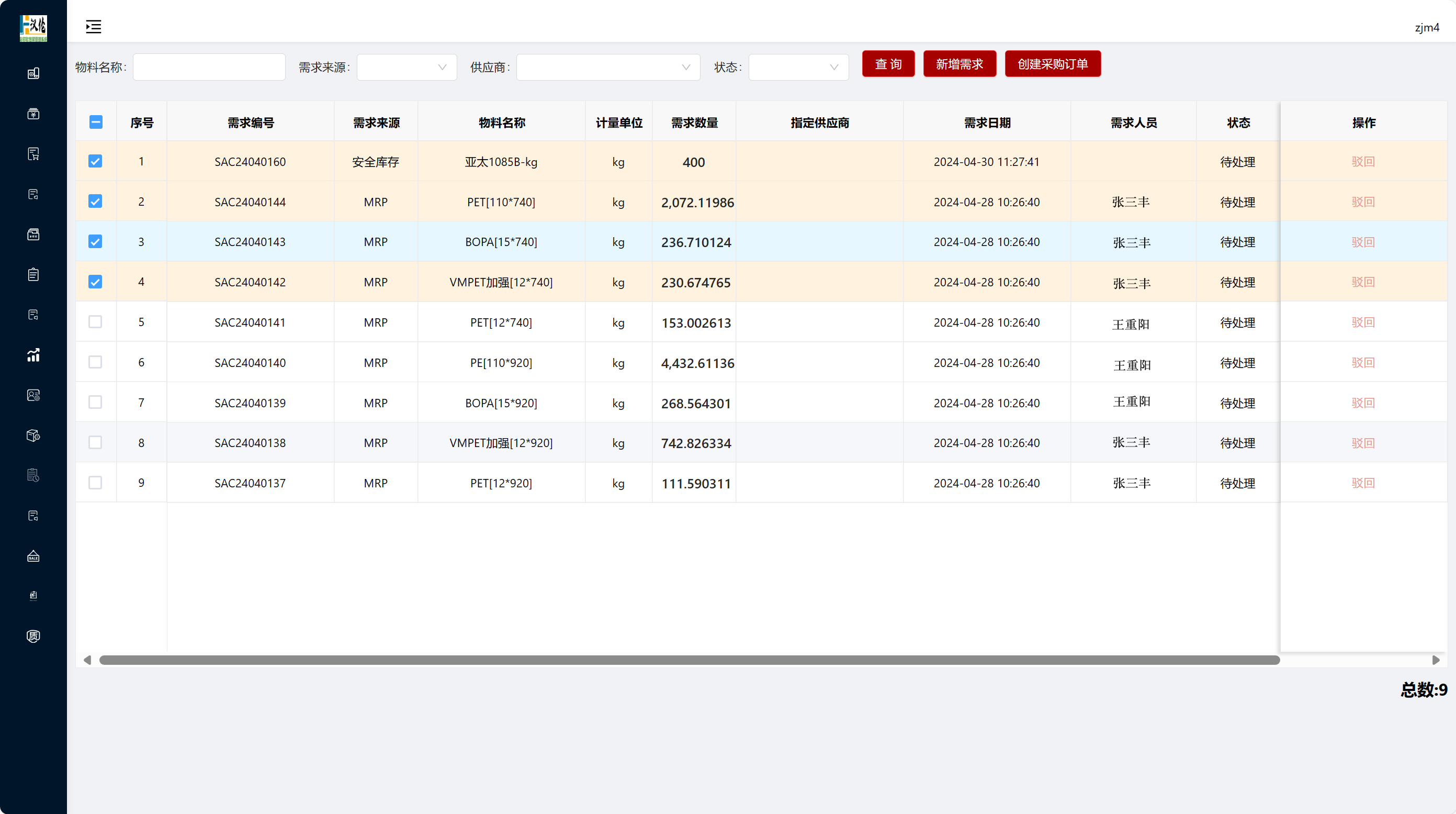Image resolution: width=1456 pixels, height=814 pixels.
Task: Click the 创建采购订单 button
Action: coord(1053,64)
